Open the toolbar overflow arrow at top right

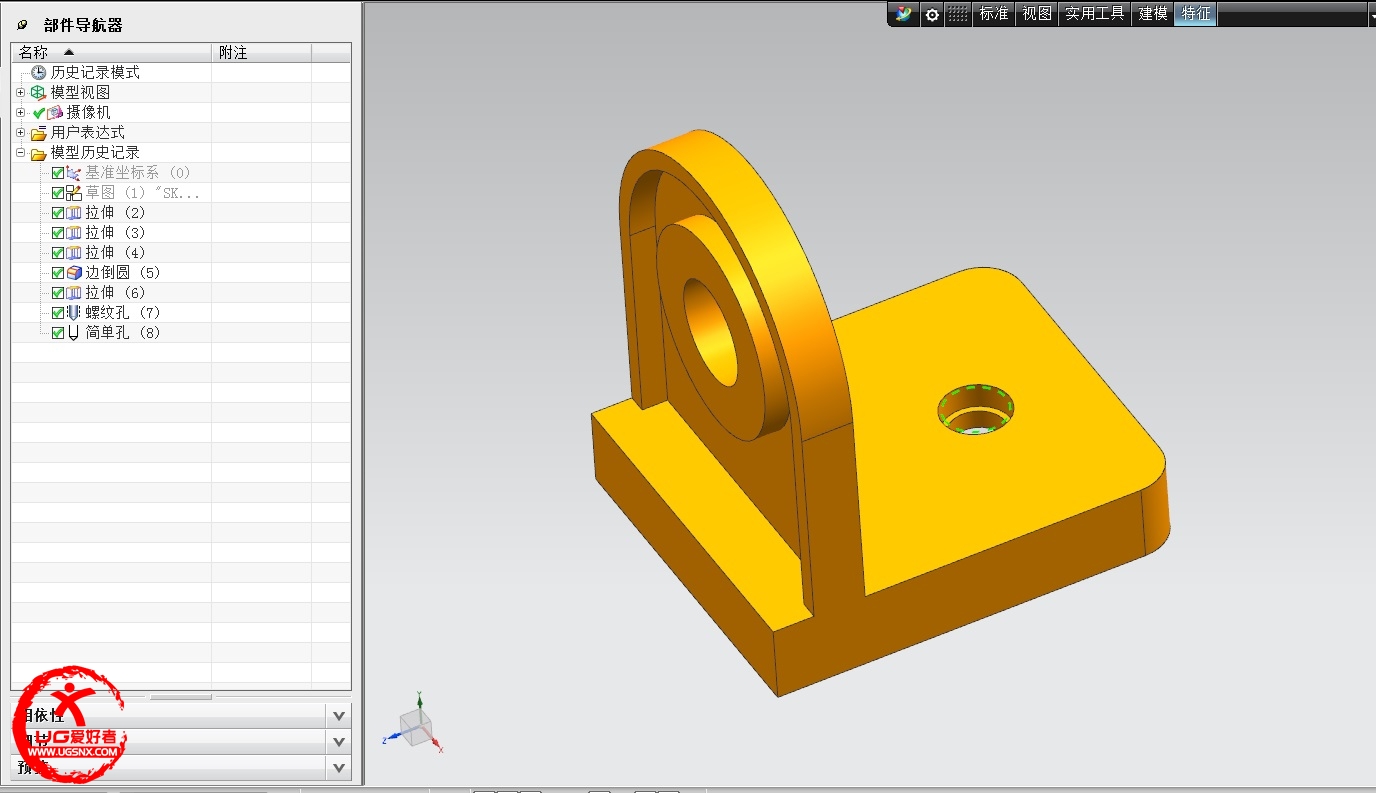click(x=1371, y=14)
